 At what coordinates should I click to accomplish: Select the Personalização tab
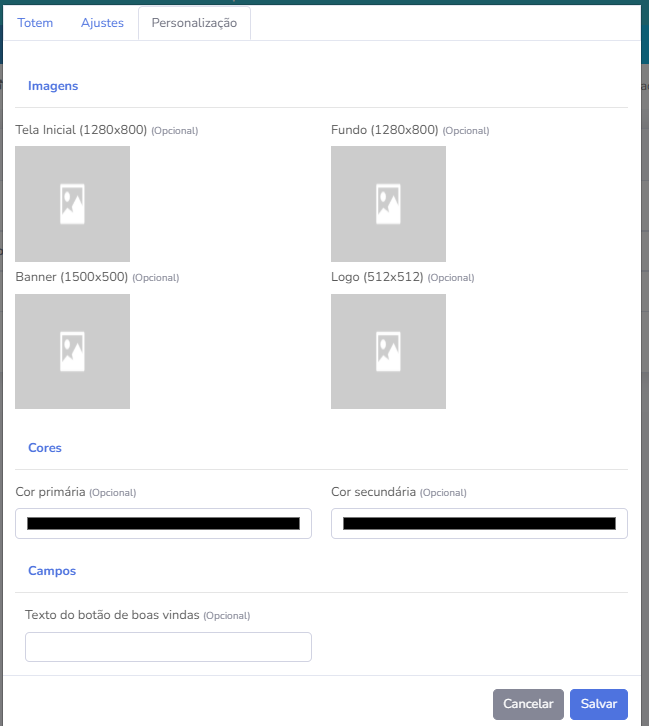[x=194, y=23]
